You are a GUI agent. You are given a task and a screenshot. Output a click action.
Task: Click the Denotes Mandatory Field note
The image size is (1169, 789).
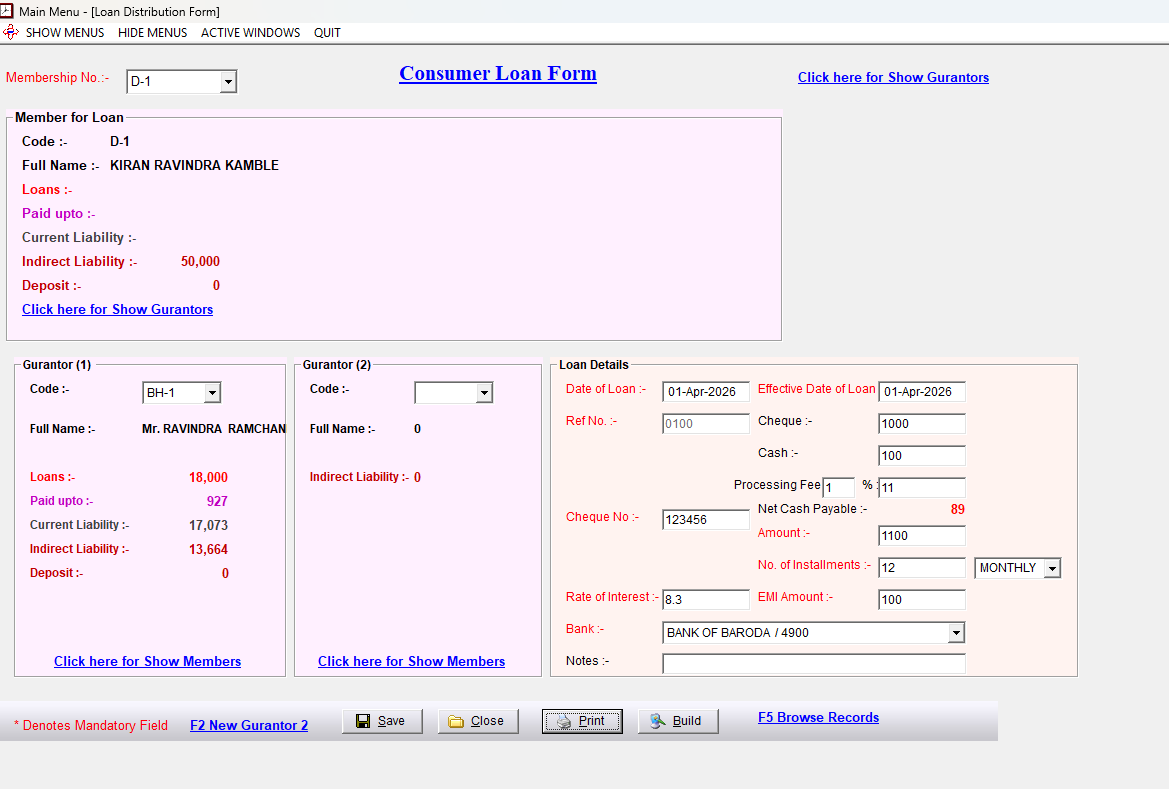point(91,726)
